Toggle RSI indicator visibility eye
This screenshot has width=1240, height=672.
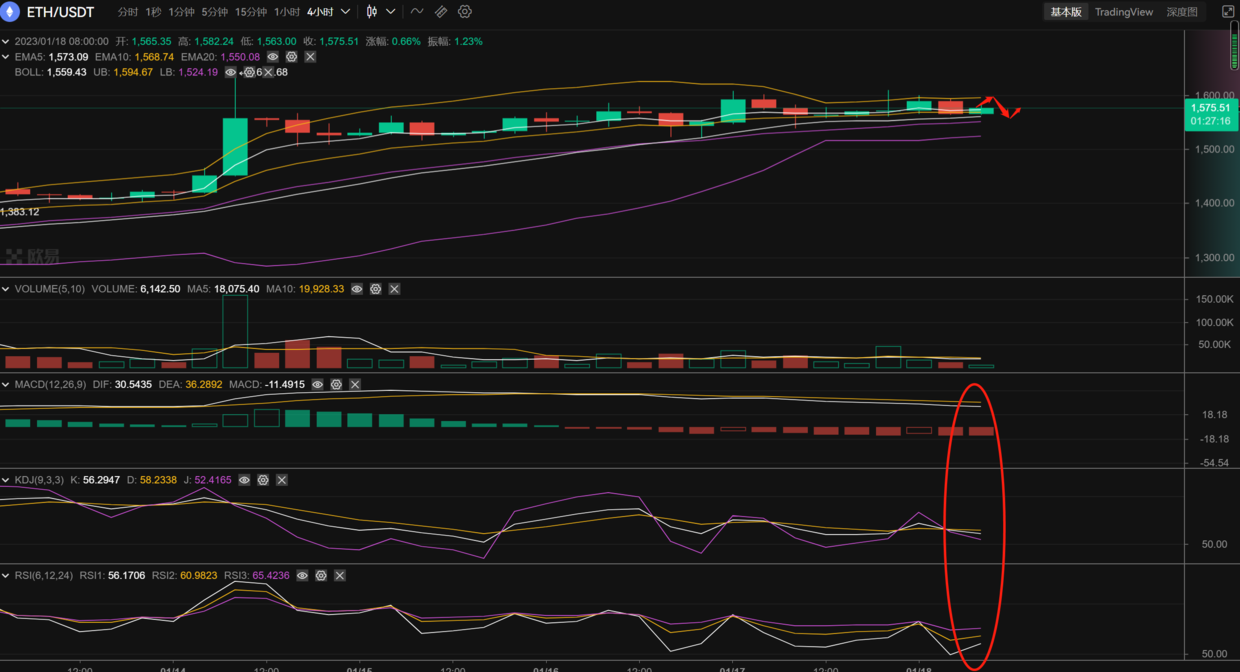click(302, 576)
